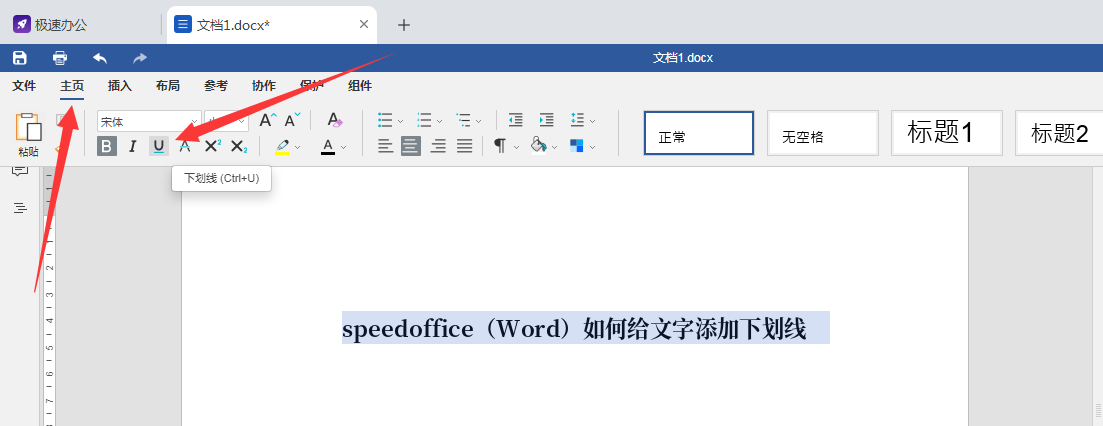Click multilevel list icon
Viewport: 1103px width, 426px height.
pos(463,120)
